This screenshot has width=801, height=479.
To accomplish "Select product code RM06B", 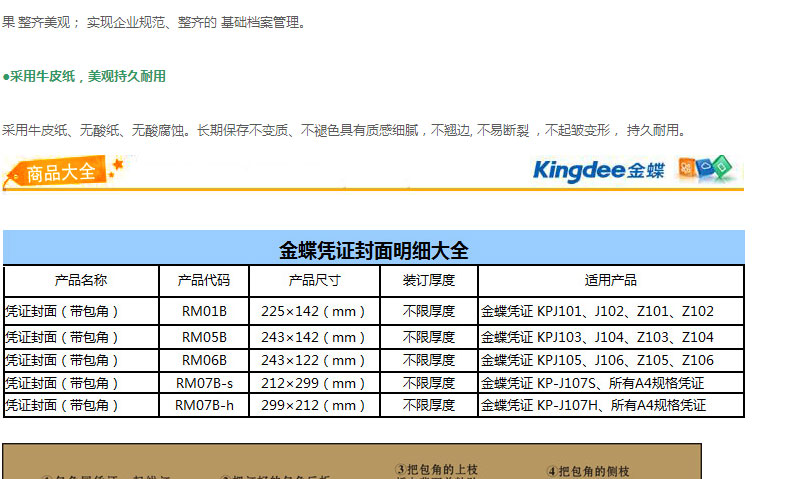I will click(204, 361).
